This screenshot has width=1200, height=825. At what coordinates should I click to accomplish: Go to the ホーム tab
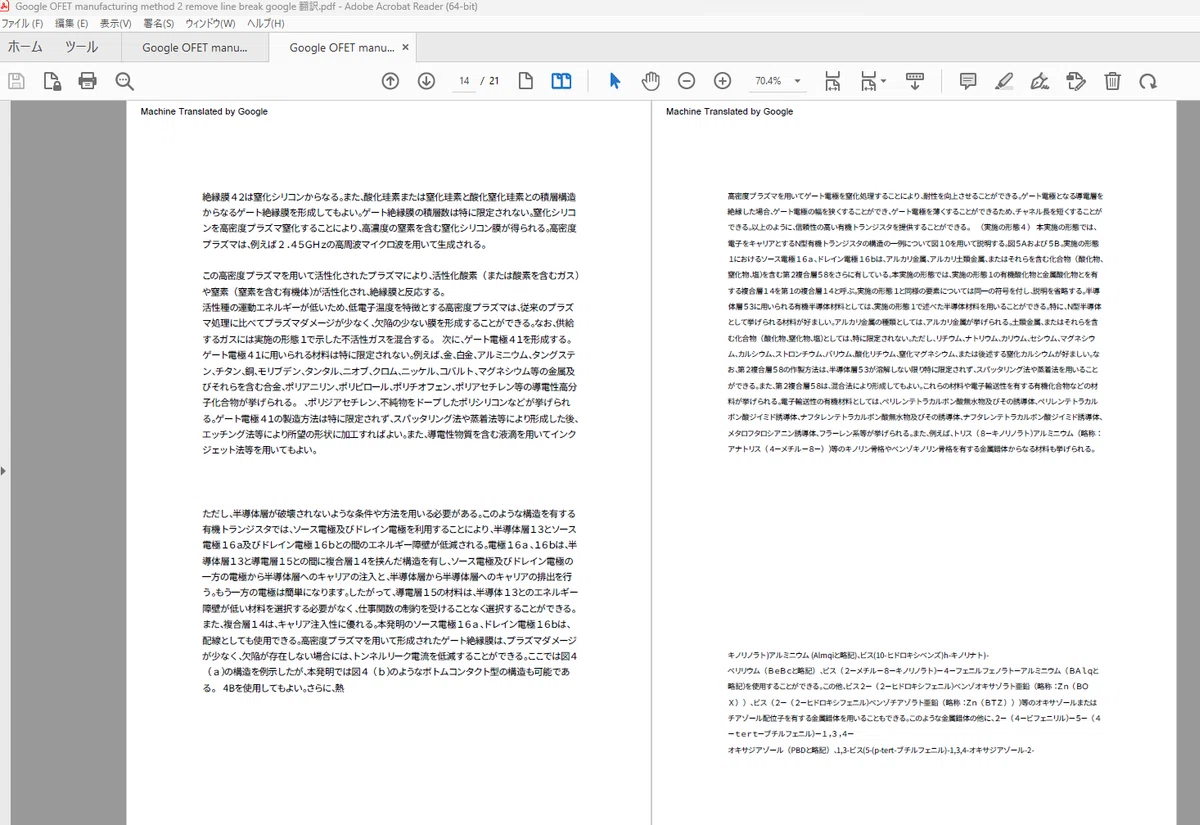(x=25, y=47)
